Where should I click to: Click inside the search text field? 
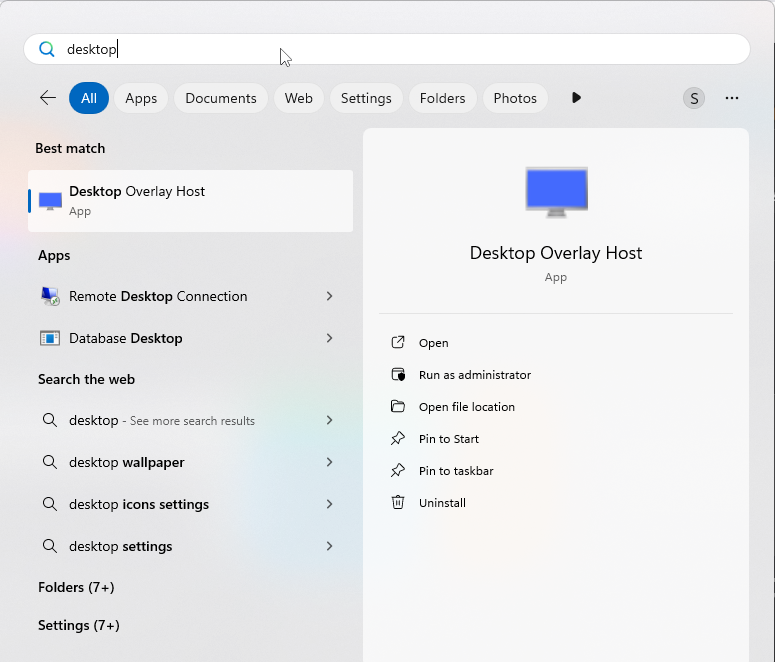tap(387, 49)
